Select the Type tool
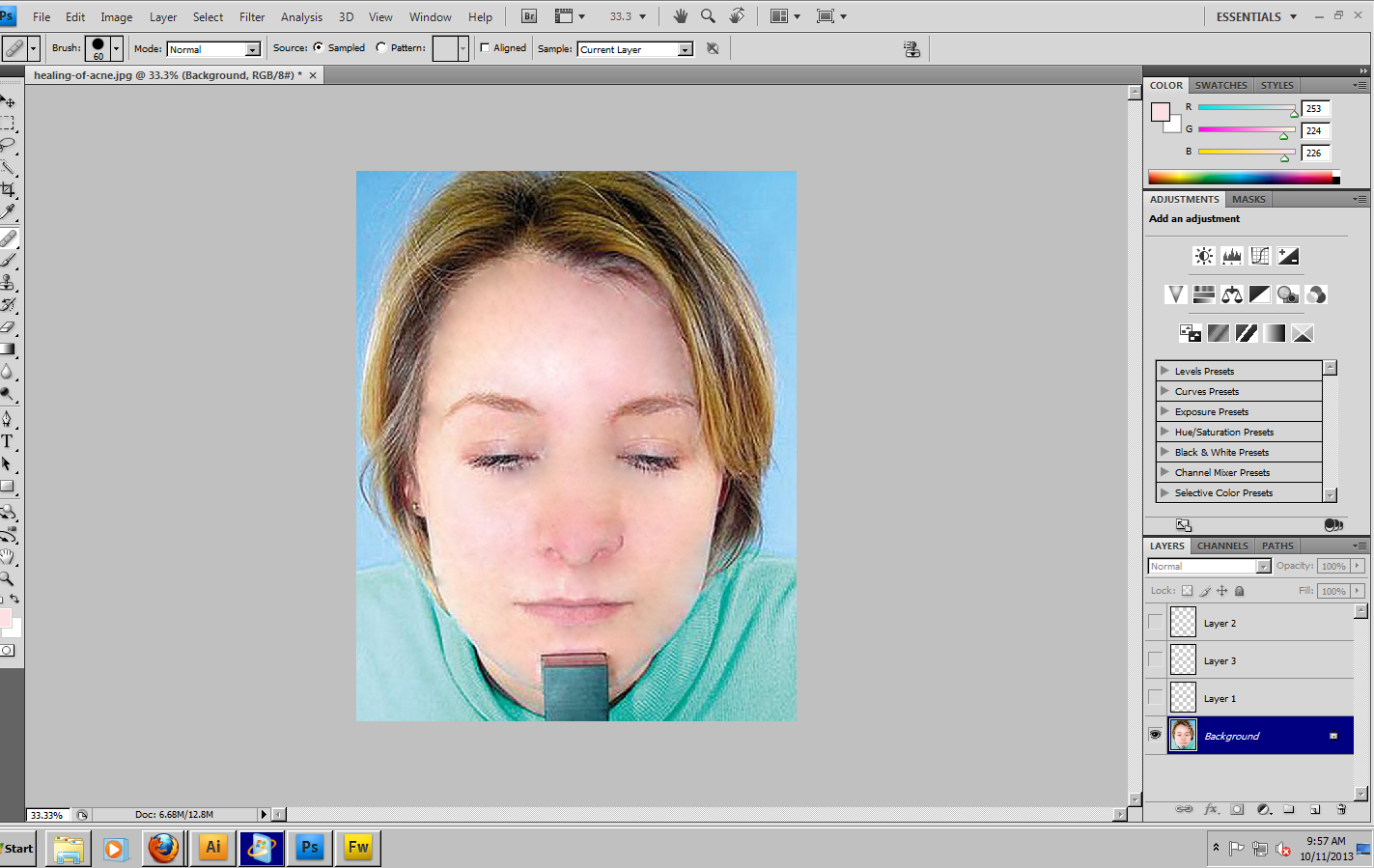The image size is (1374, 868). 7,441
